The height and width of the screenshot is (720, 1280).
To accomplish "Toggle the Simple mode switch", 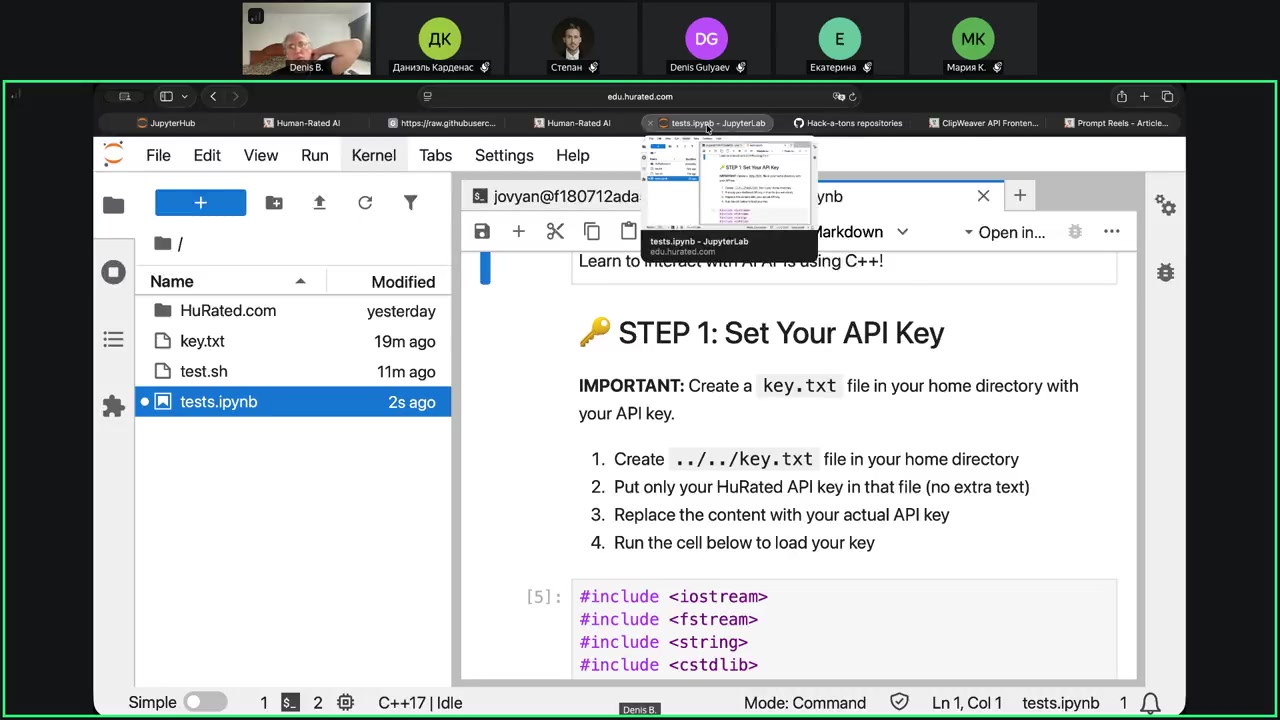I will pyautogui.click(x=205, y=703).
